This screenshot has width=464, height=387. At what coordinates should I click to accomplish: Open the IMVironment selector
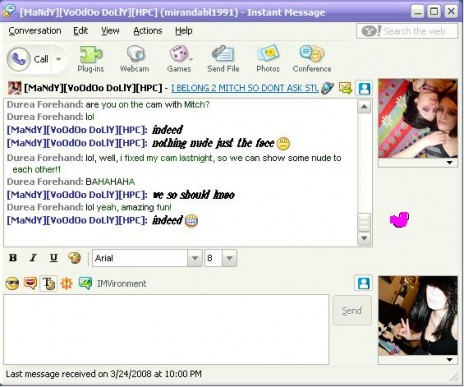(x=113, y=284)
